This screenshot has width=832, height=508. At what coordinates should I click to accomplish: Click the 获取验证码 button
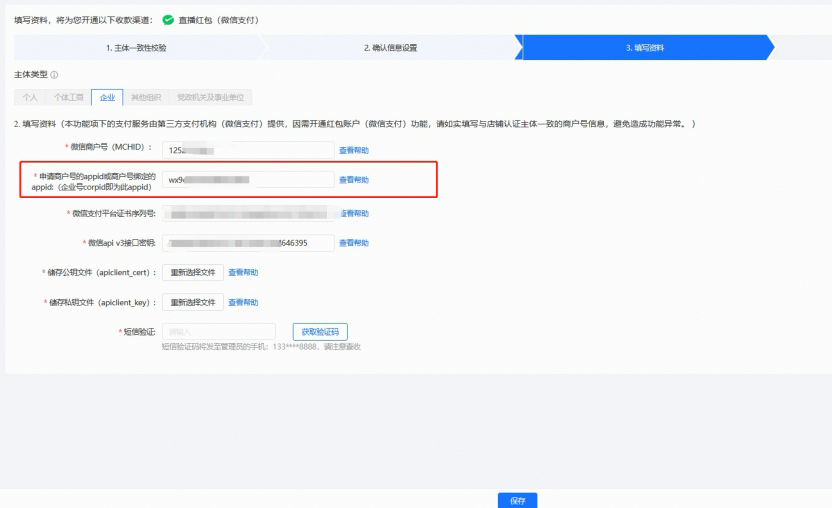point(320,332)
